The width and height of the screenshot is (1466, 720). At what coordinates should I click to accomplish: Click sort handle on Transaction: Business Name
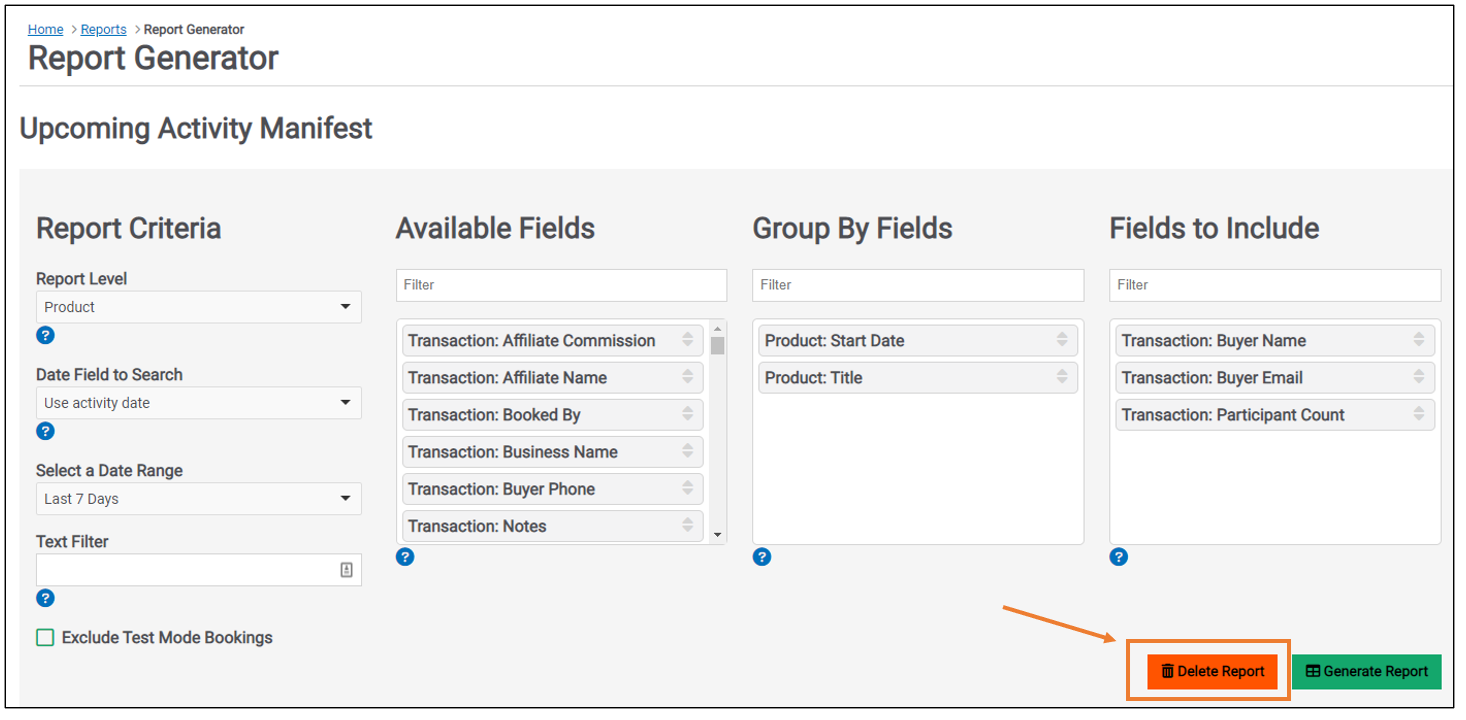click(687, 451)
